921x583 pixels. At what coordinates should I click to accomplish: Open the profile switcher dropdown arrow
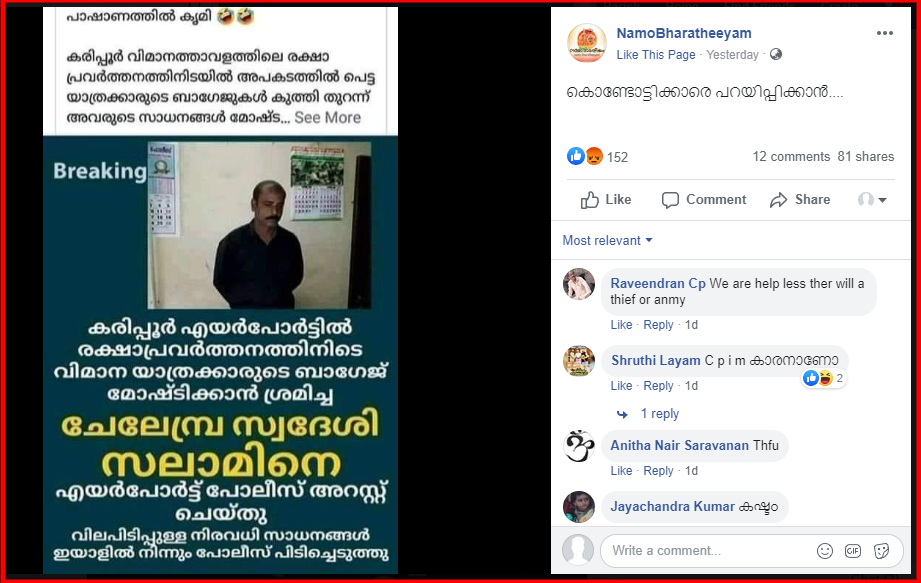coord(872,200)
